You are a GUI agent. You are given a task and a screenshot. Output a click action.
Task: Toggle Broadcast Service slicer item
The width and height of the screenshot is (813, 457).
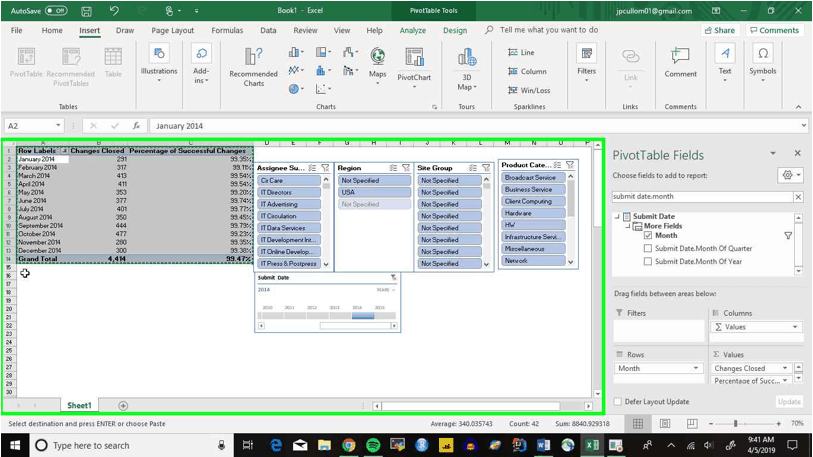point(534,177)
